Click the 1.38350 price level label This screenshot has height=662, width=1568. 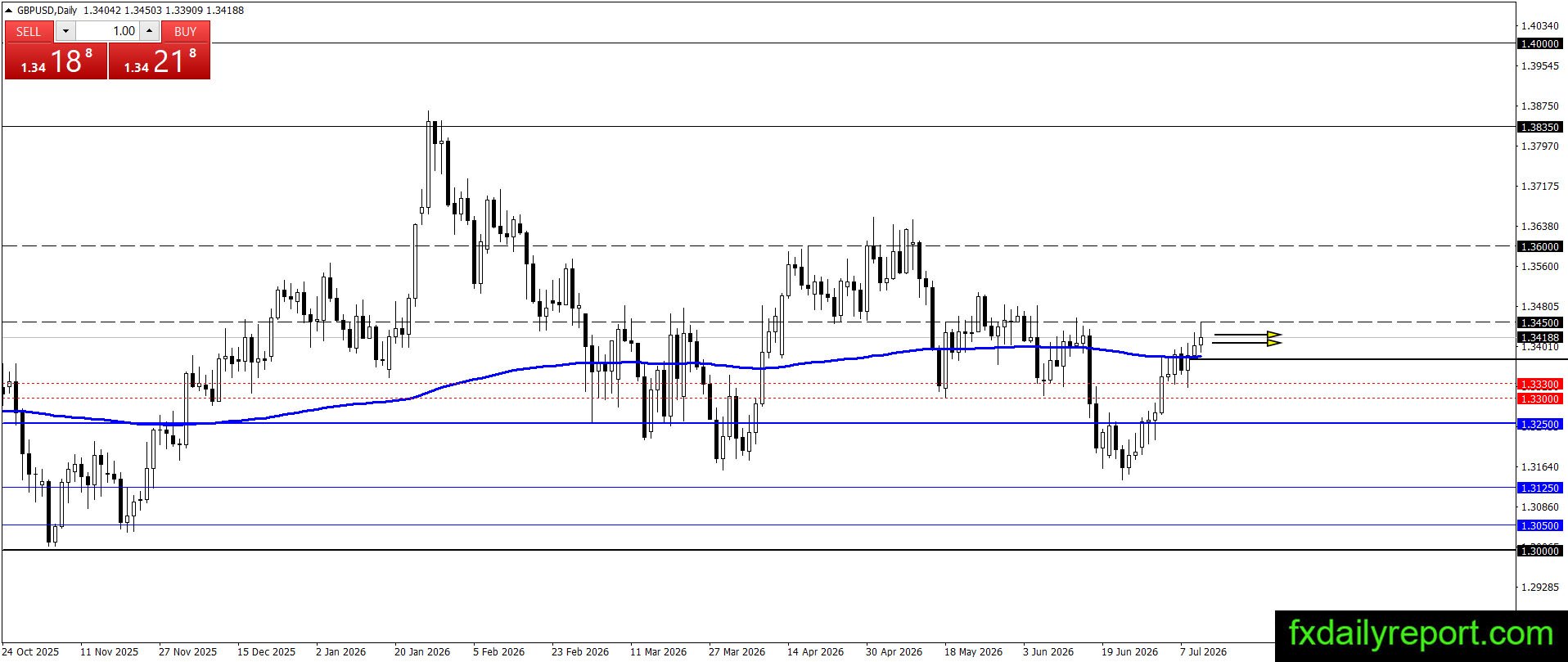tap(1539, 127)
